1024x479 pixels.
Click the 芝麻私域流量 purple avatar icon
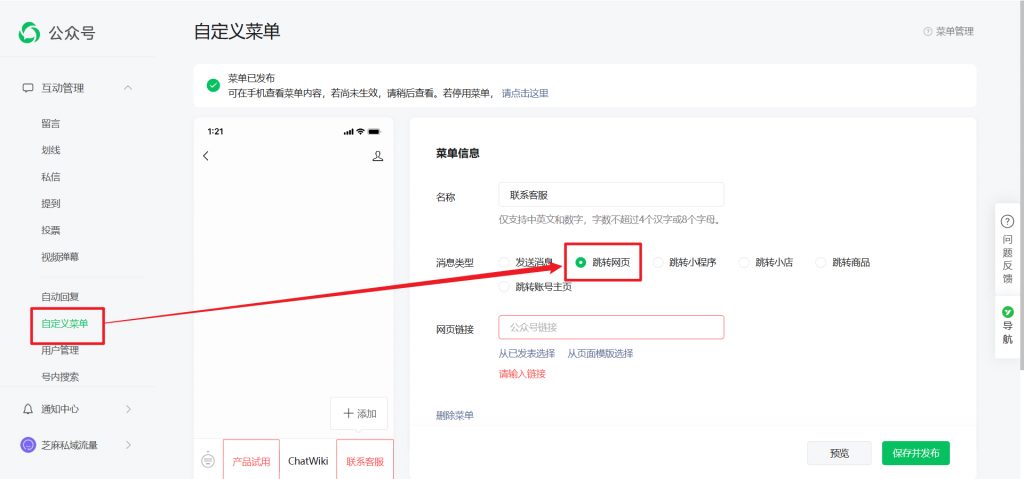pyautogui.click(x=27, y=445)
